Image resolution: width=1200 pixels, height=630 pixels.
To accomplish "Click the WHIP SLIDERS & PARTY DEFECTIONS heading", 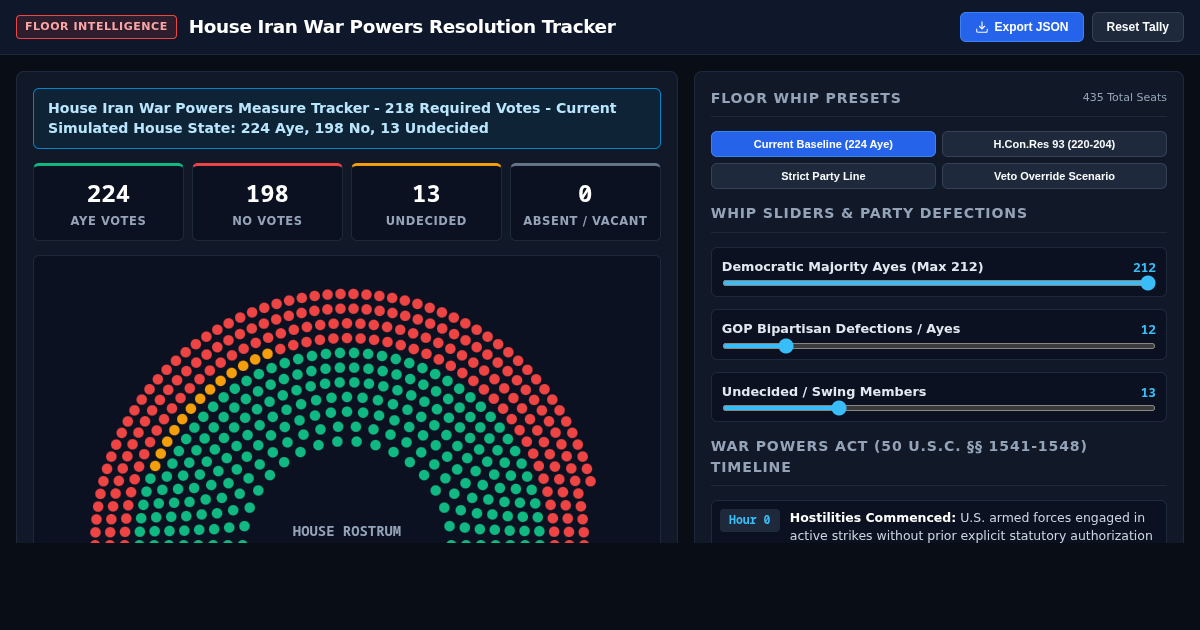I will 869,213.
